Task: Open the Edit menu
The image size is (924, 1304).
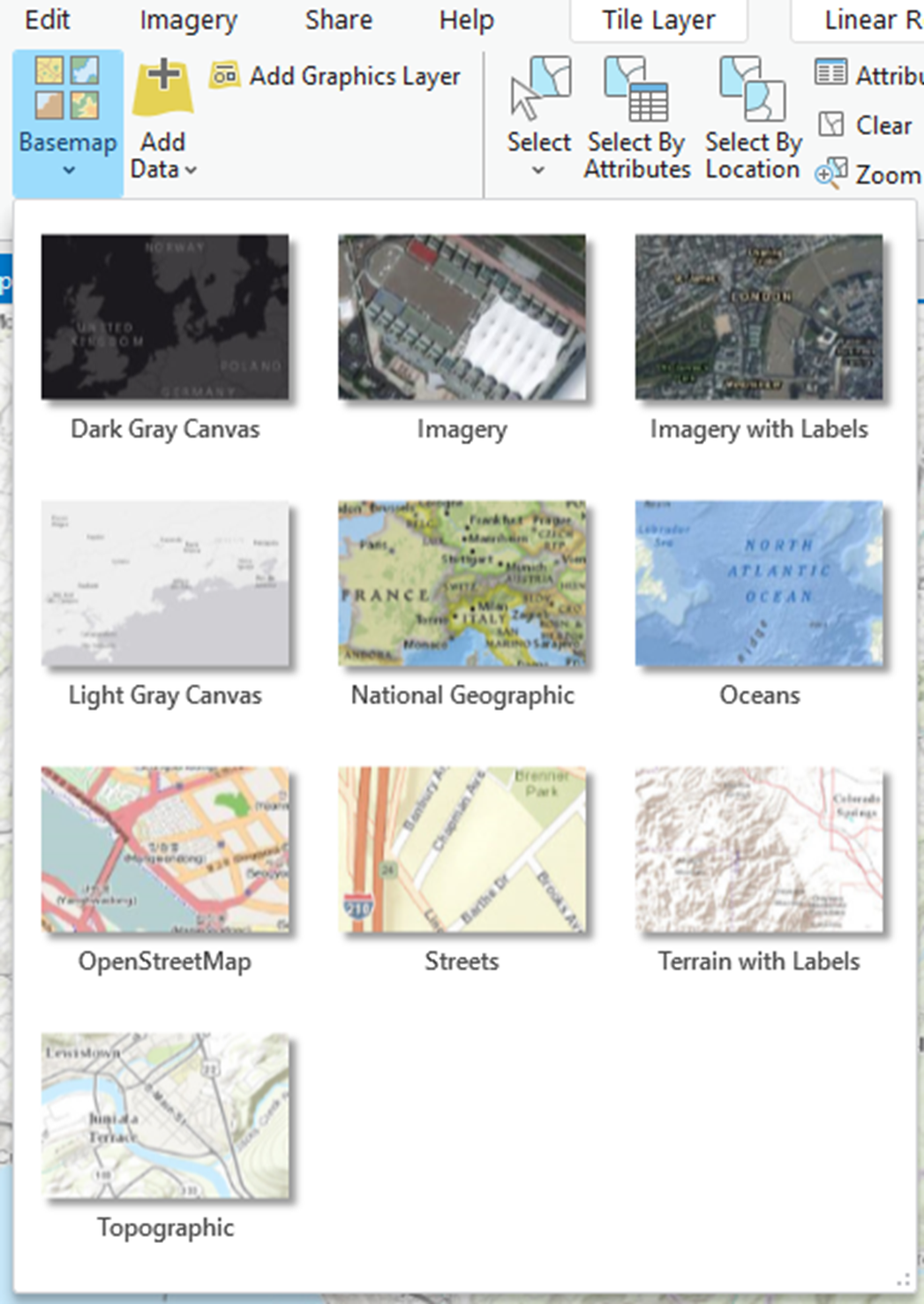Action: [x=47, y=19]
